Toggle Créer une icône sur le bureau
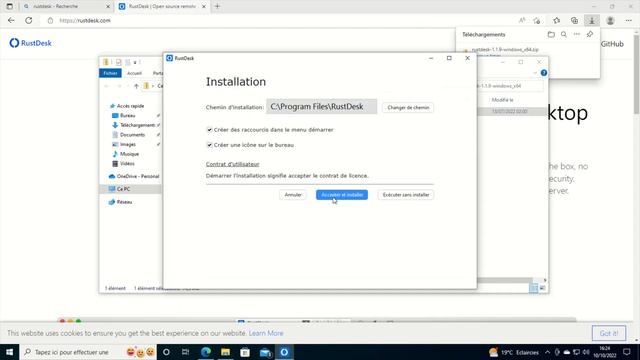Viewport: 640px width, 360px height. pyautogui.click(x=209, y=145)
